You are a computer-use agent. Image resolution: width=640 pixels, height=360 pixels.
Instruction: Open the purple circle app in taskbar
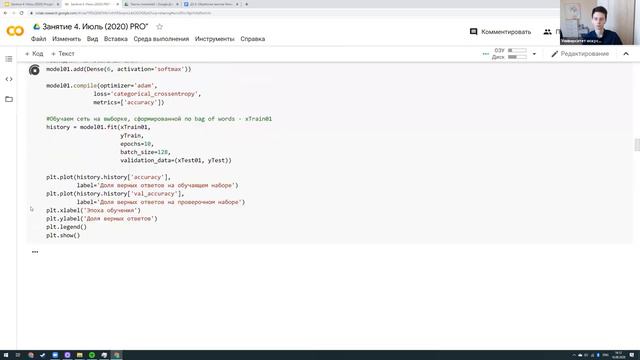coord(67,355)
